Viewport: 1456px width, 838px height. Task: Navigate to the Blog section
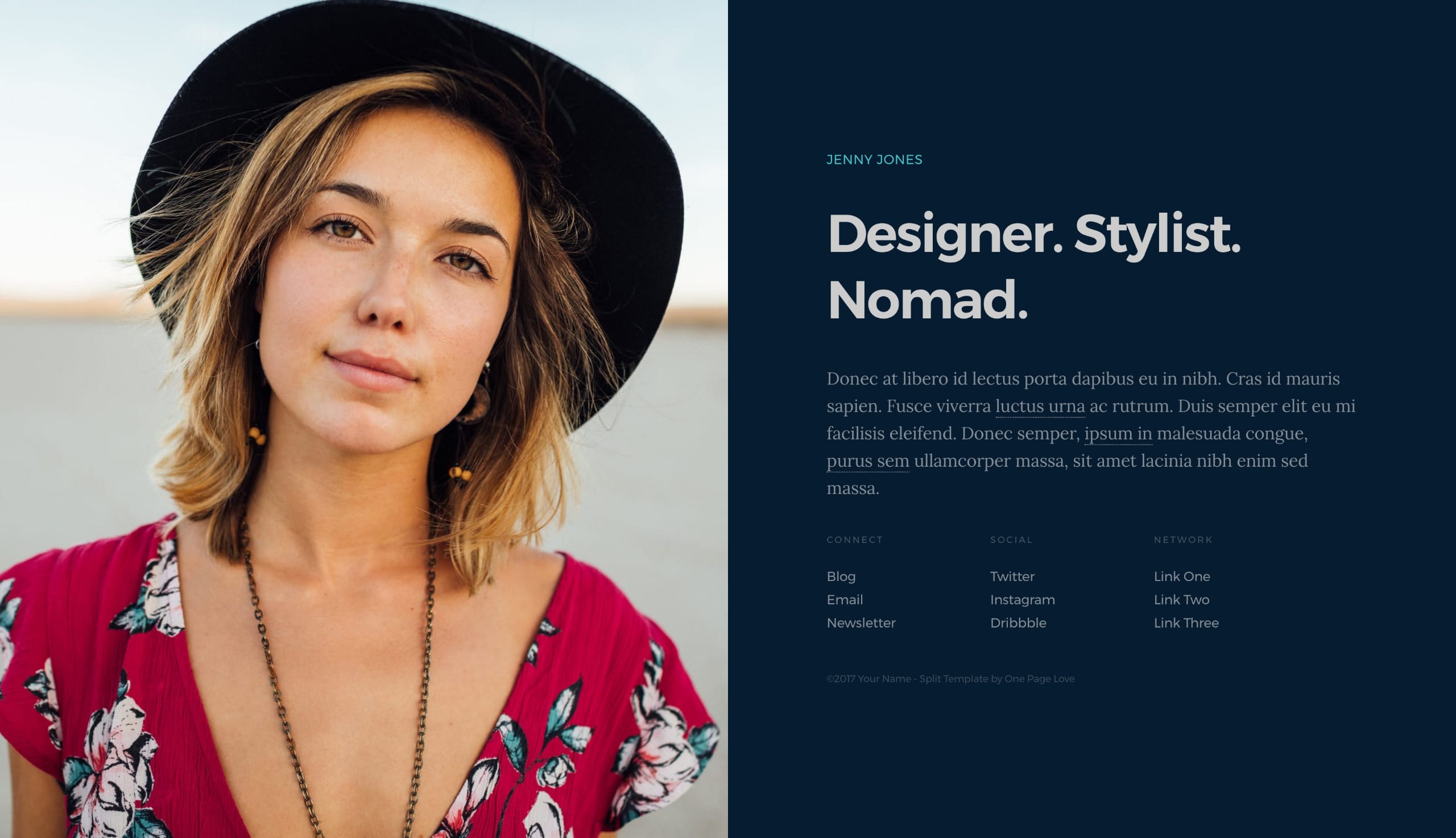tap(840, 576)
